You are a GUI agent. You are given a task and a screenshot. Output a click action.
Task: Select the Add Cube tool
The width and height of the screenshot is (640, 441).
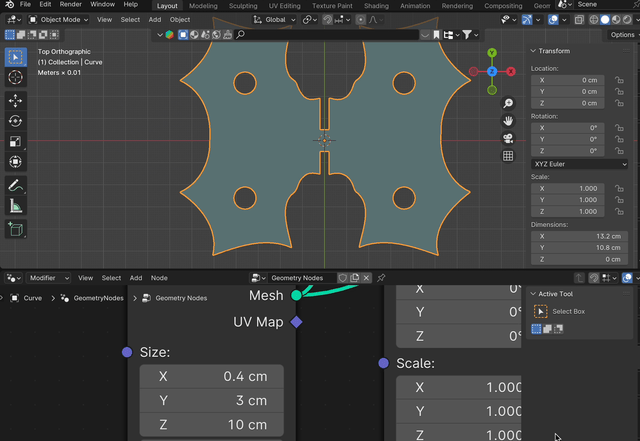16,229
